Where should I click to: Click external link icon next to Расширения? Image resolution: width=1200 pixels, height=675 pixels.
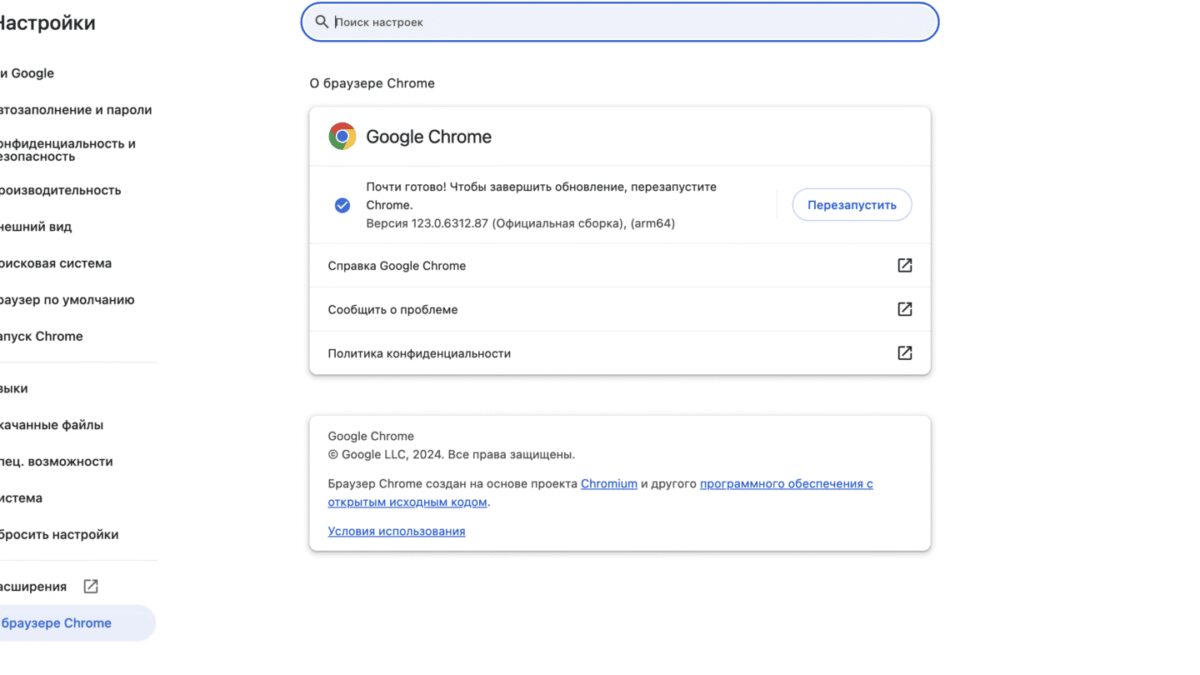tap(90, 586)
